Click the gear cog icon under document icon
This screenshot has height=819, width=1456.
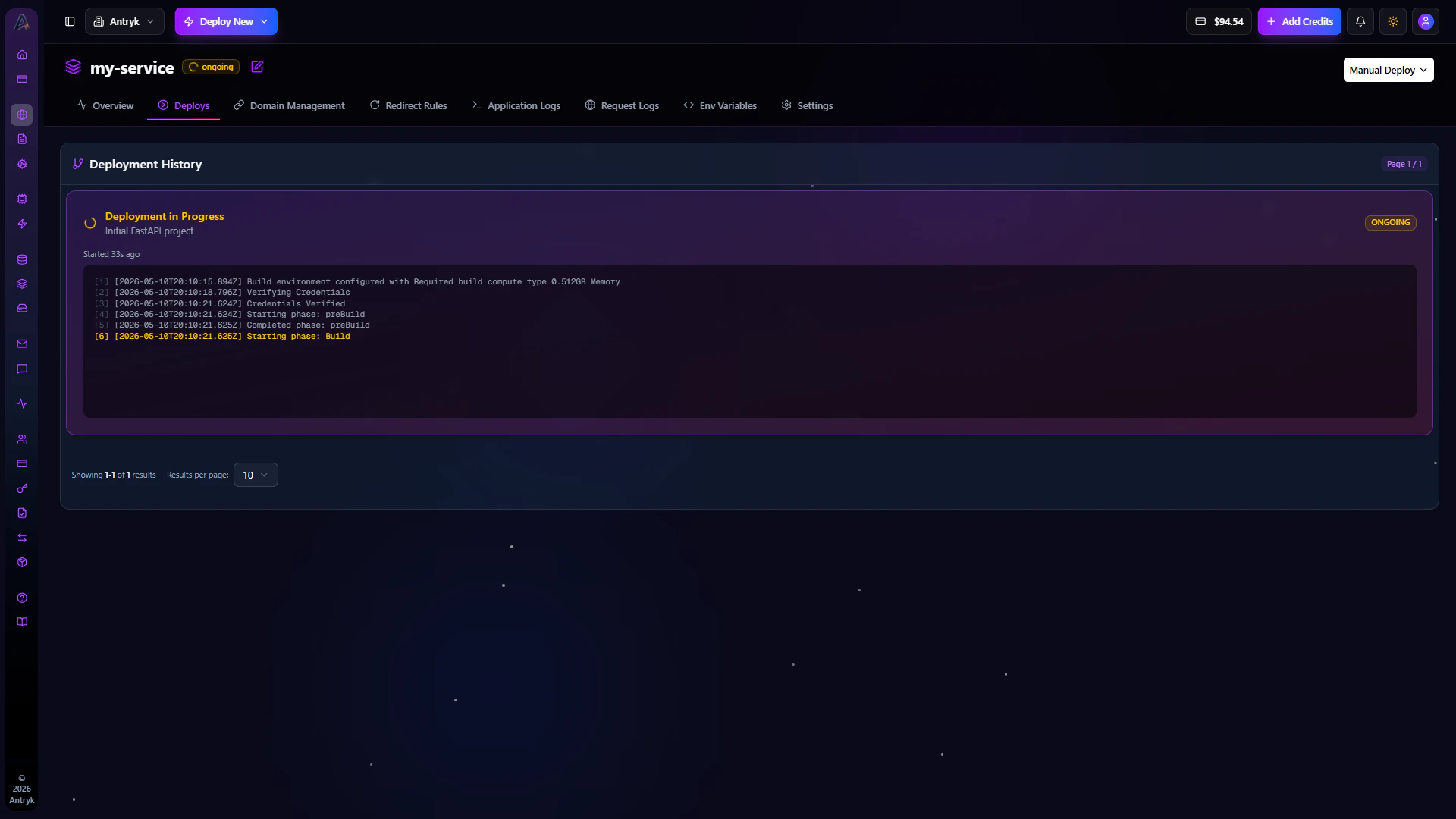(x=22, y=164)
